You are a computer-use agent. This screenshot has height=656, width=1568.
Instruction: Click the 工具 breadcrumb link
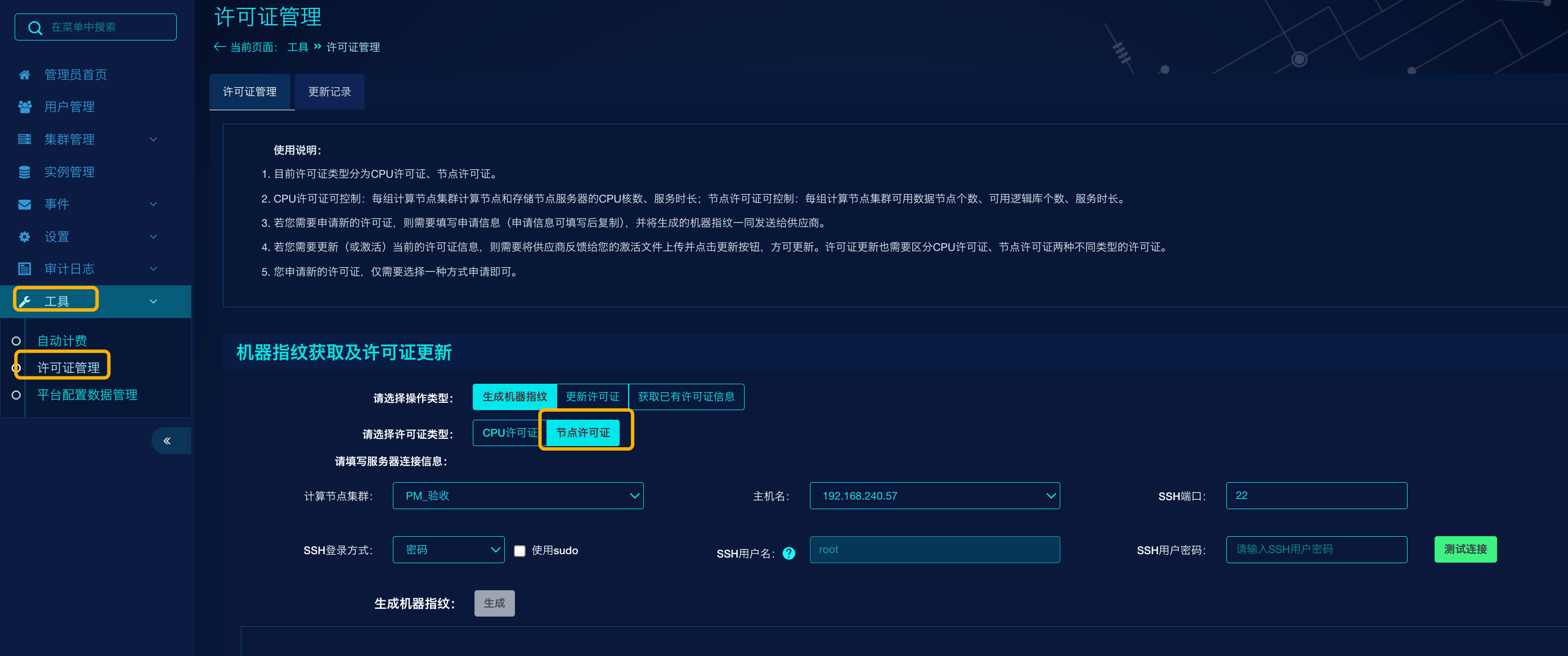pyautogui.click(x=298, y=47)
